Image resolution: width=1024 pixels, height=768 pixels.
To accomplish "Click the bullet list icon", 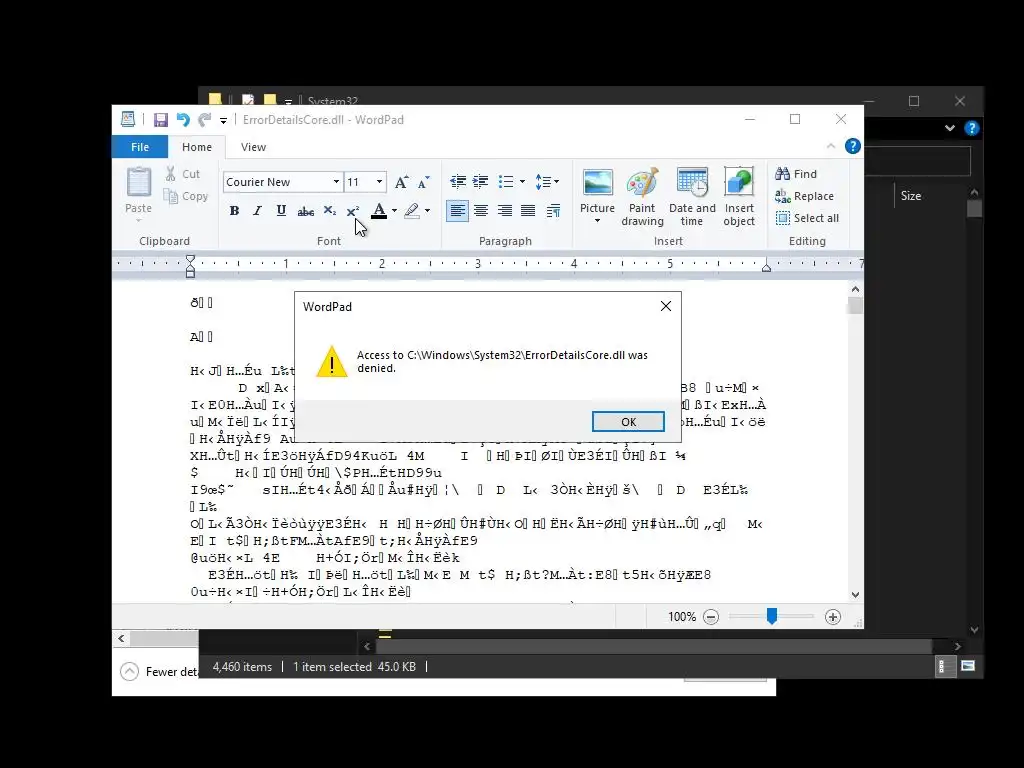I will [506, 182].
